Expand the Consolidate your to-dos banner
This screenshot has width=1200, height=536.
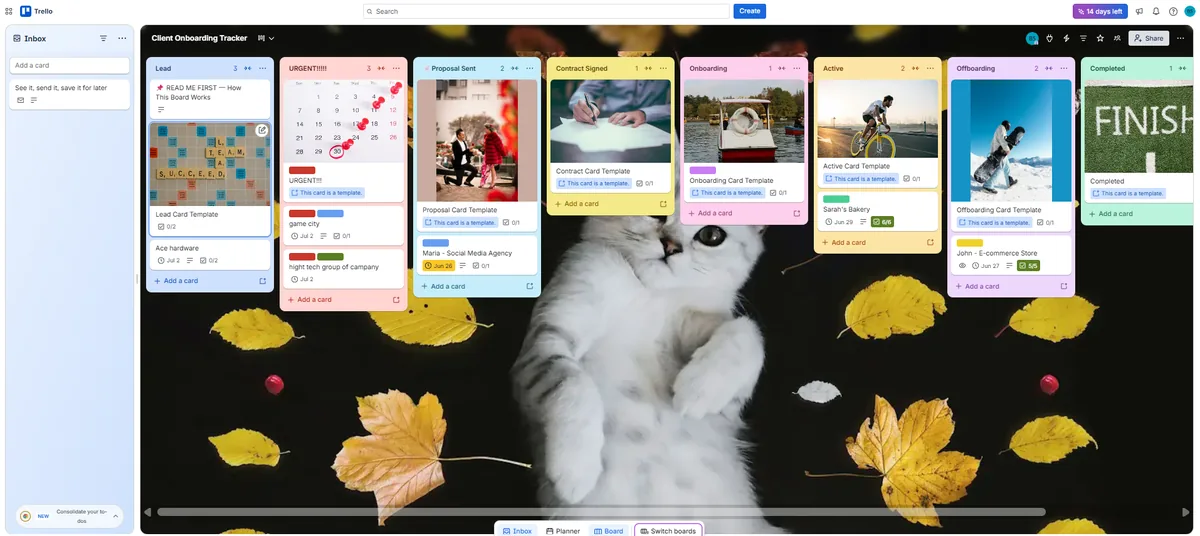[115, 516]
